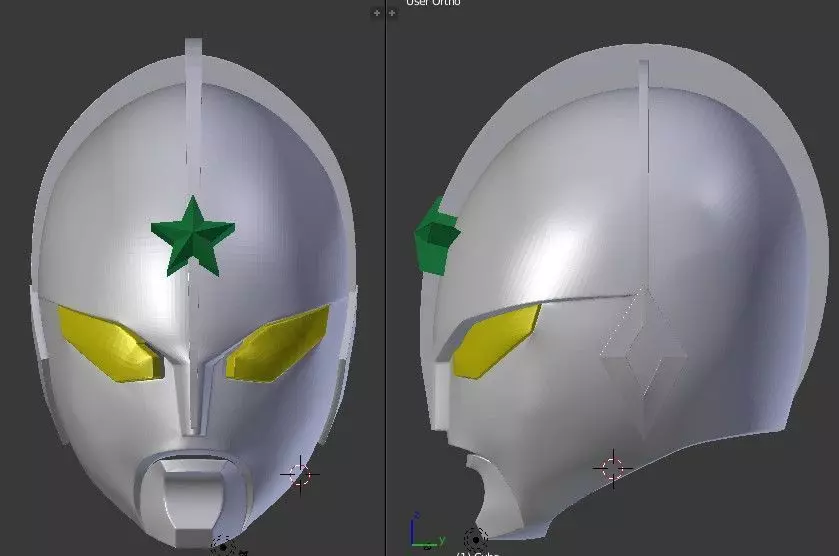Viewport: 839px width, 556px height.
Task: Select the green star in the side view
Action: coord(437,236)
